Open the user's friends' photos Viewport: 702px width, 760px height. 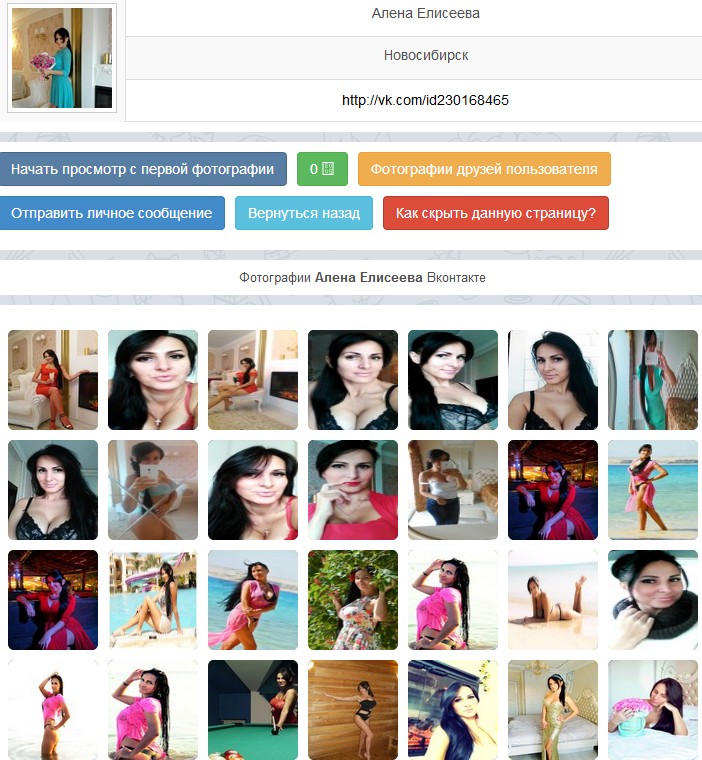tap(484, 169)
